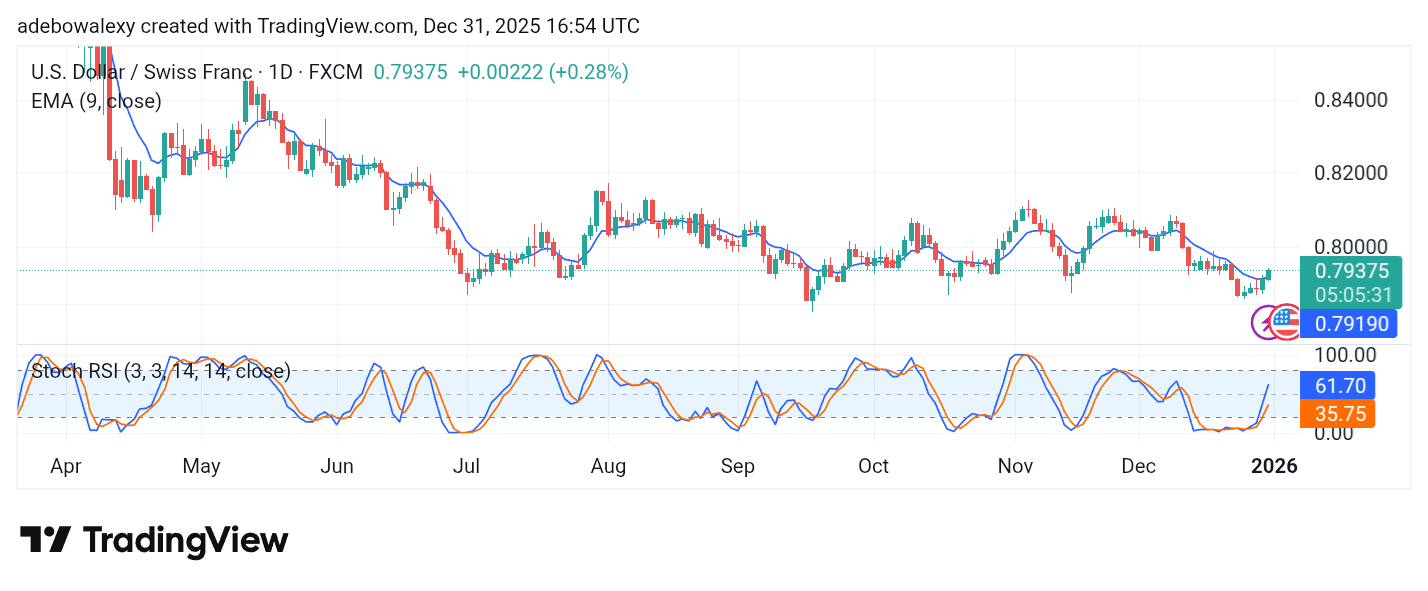Click the 0.82000 price axis label
1428x591 pixels.
point(1351,173)
